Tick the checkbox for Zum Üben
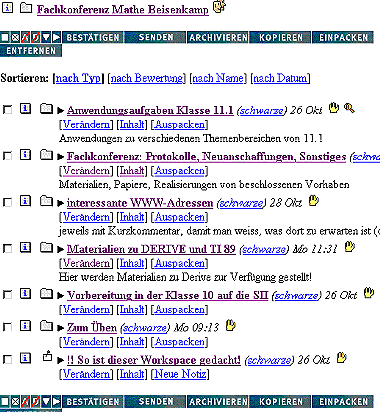The height and width of the screenshot is (412, 380). point(7,327)
